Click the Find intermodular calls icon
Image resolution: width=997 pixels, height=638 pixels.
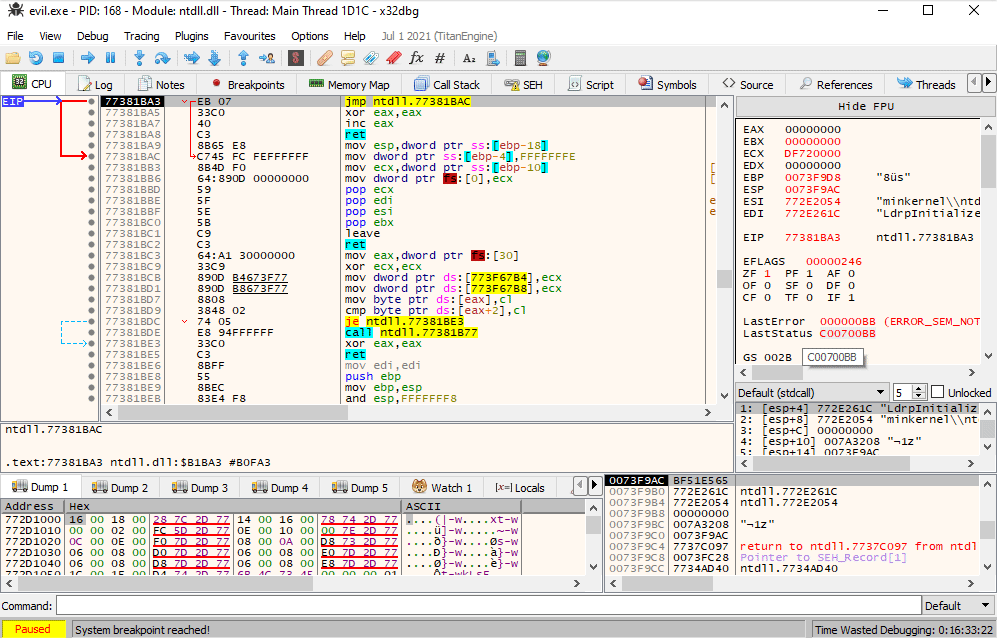(493, 59)
